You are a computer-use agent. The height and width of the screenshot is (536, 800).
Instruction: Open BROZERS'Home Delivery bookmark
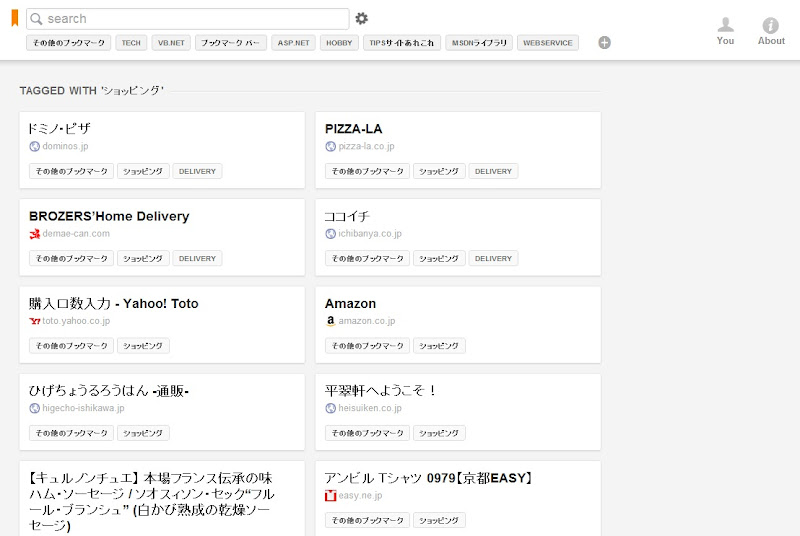[x=109, y=216]
